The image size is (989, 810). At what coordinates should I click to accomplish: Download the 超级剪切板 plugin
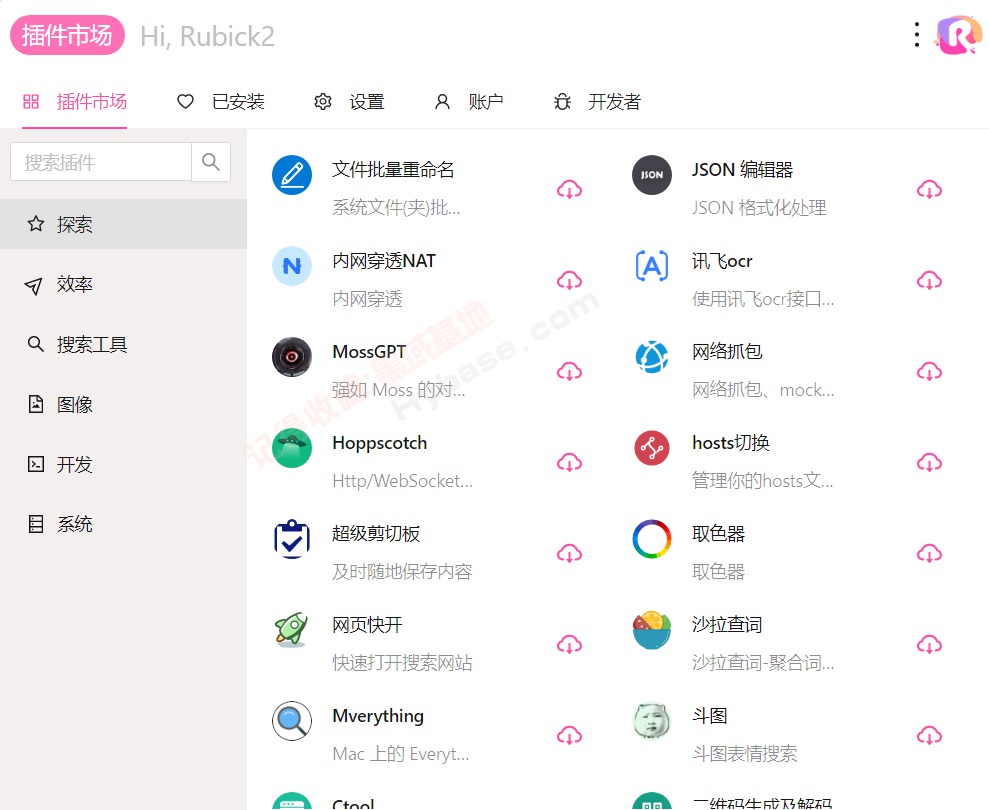click(x=569, y=553)
